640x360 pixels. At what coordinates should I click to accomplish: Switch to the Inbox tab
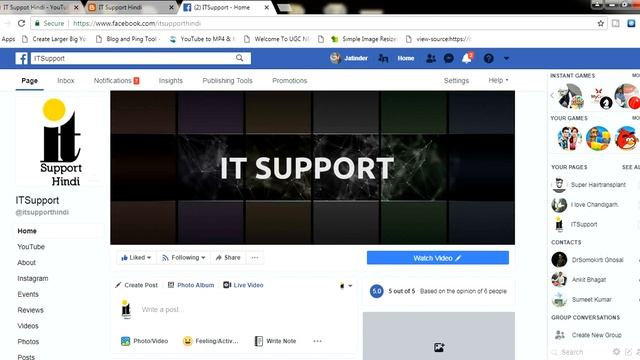(66, 80)
